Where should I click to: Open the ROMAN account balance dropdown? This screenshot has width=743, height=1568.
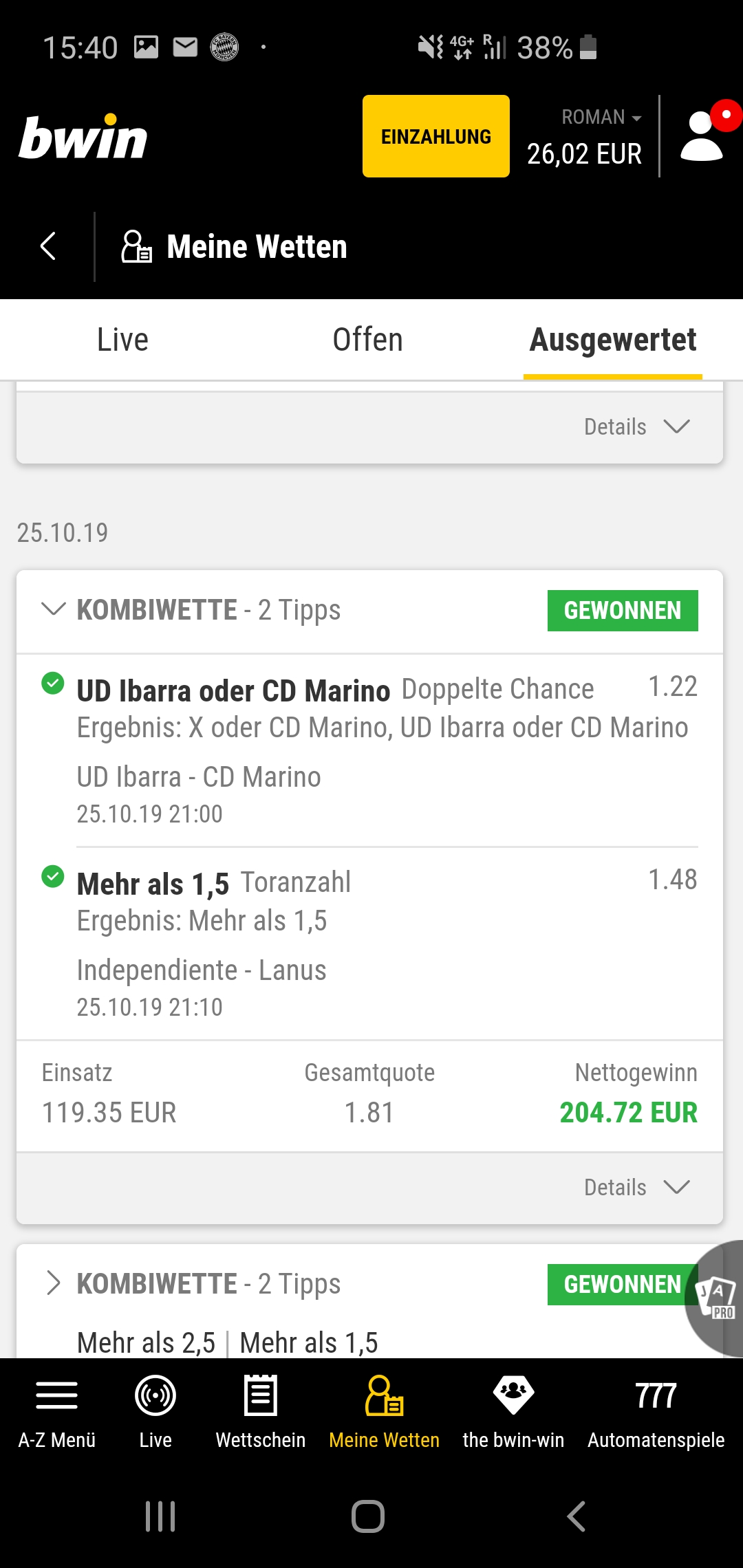pyautogui.click(x=601, y=118)
